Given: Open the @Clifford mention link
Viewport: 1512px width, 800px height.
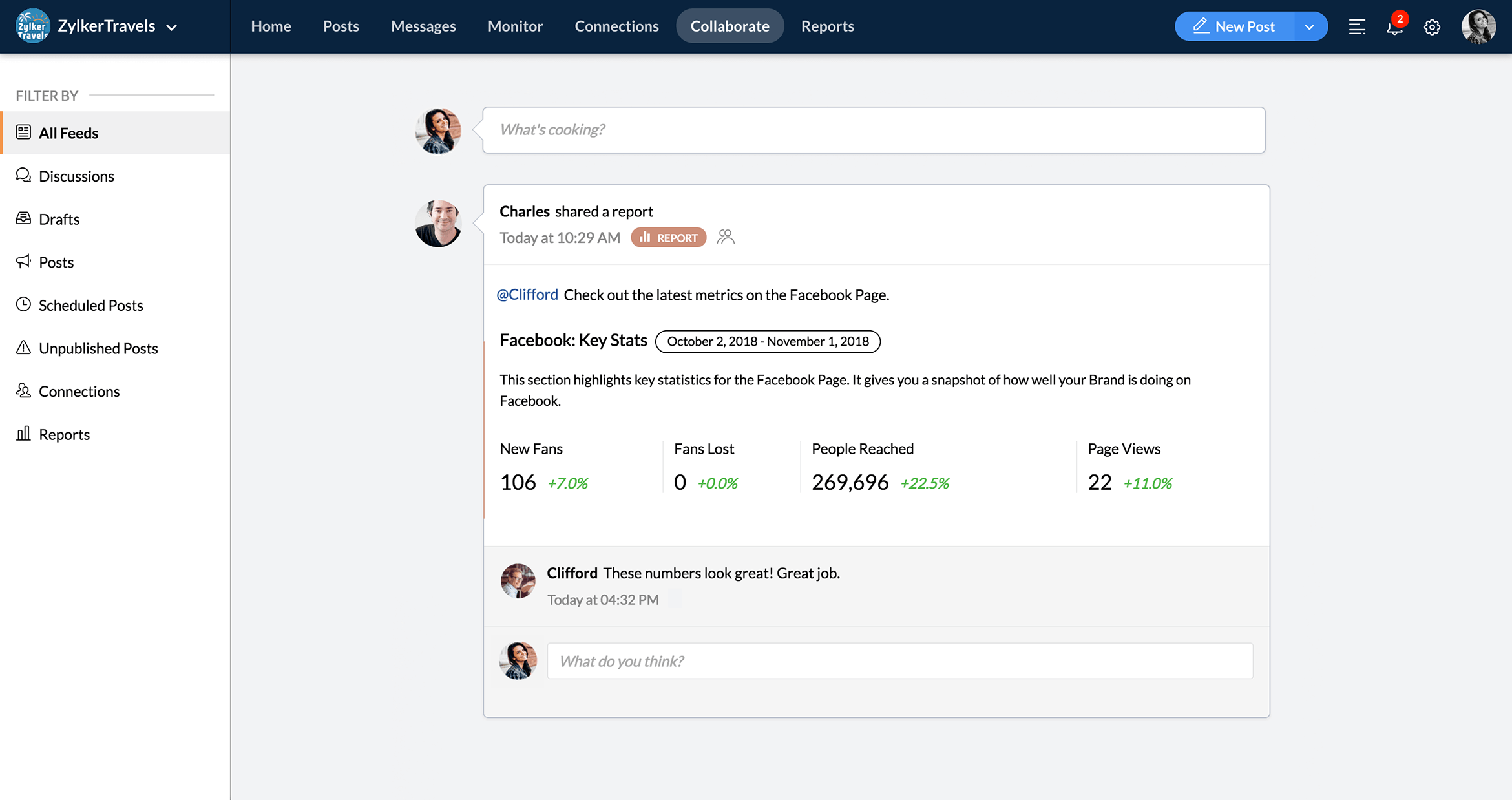Looking at the screenshot, I should pyautogui.click(x=528, y=294).
